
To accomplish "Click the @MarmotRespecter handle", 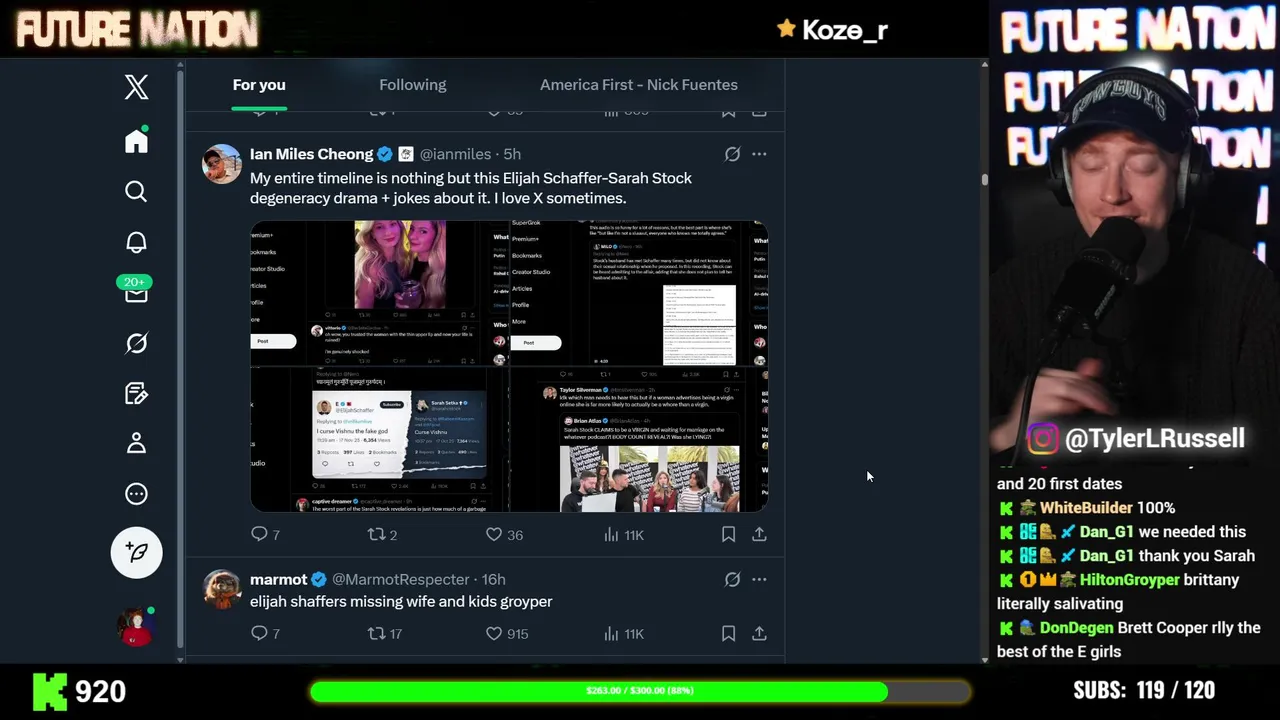I will tap(400, 579).
